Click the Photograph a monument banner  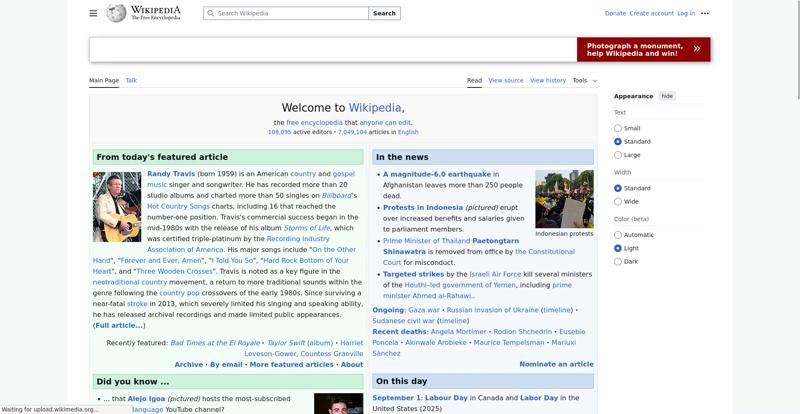tap(643, 49)
